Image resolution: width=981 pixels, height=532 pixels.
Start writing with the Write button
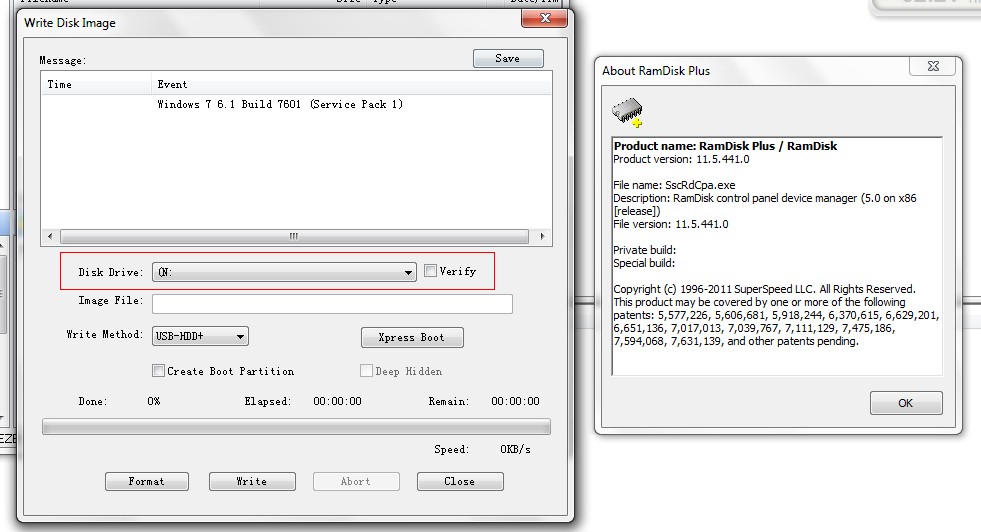pyautogui.click(x=252, y=481)
